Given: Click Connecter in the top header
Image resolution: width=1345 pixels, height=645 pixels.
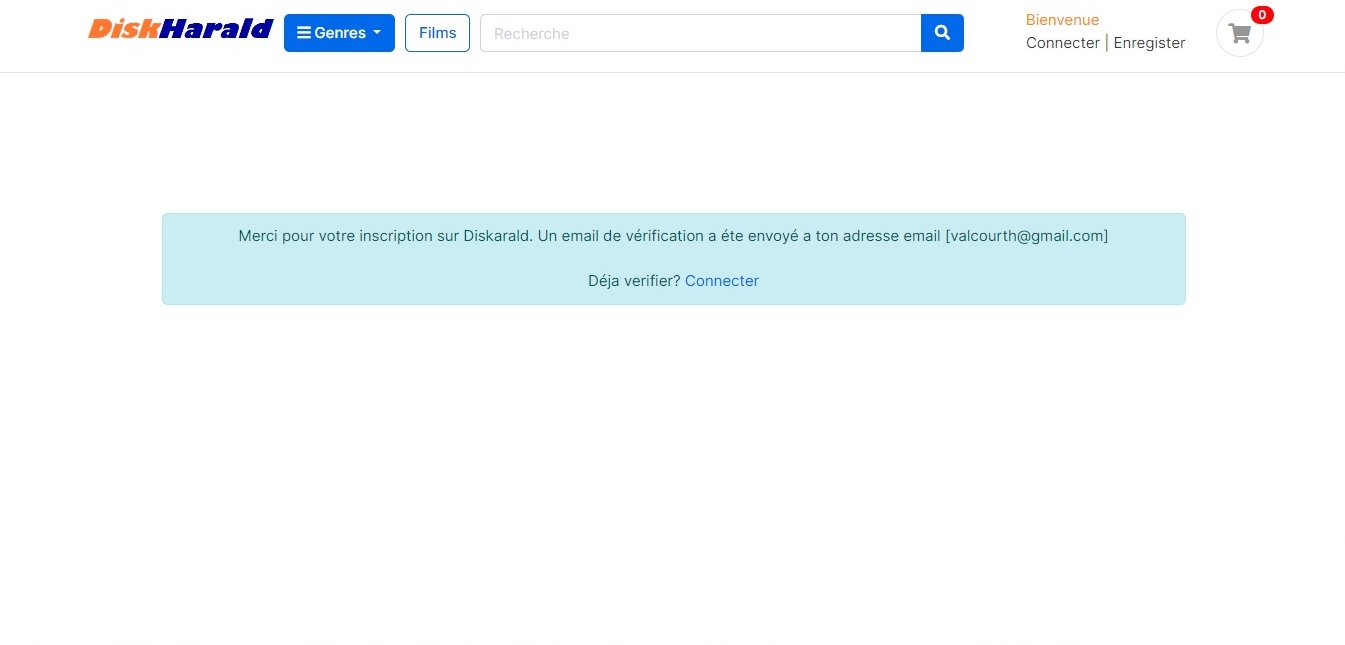Looking at the screenshot, I should click(x=1062, y=43).
